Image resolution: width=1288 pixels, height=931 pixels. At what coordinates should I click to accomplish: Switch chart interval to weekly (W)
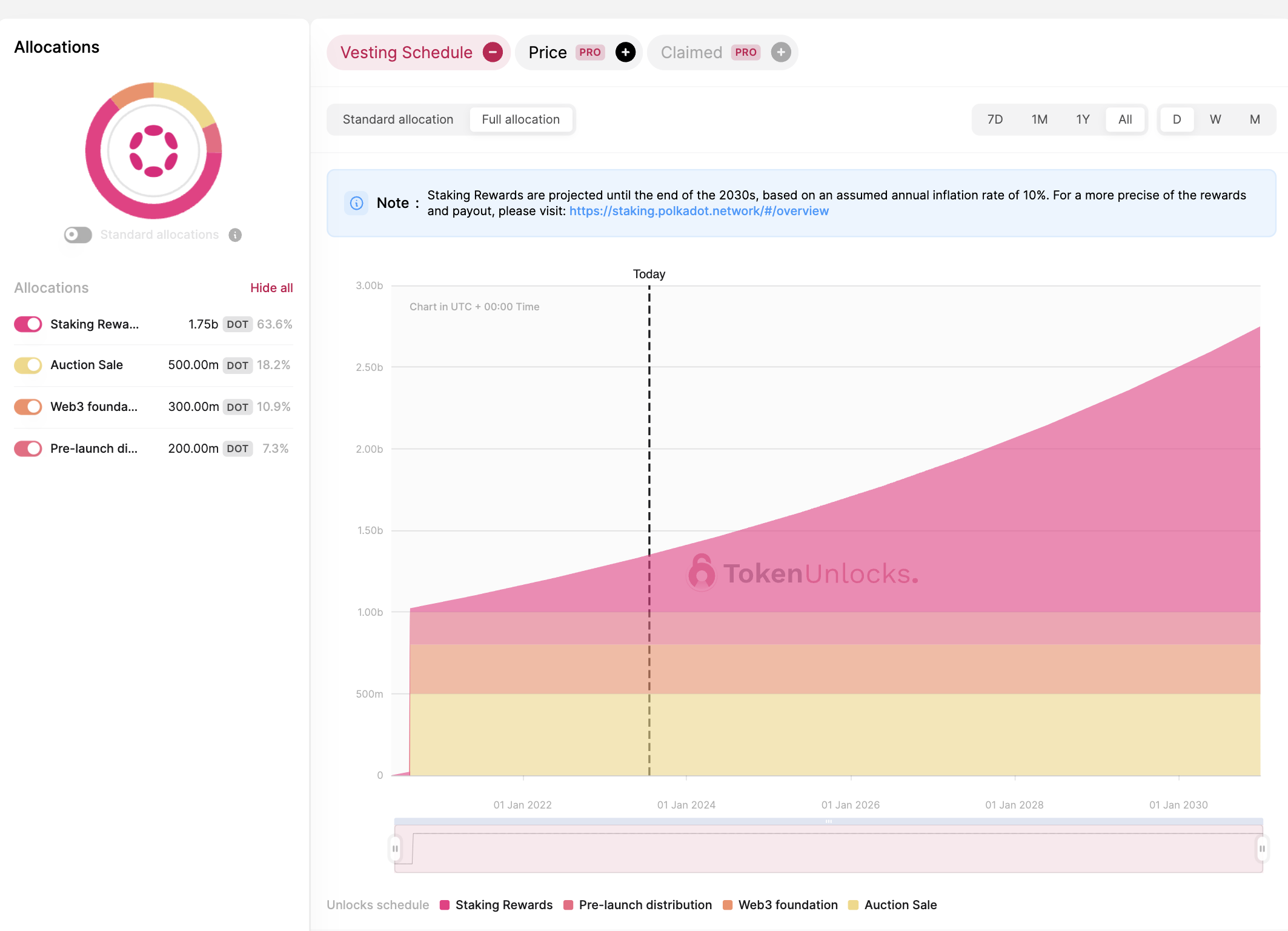point(1215,119)
